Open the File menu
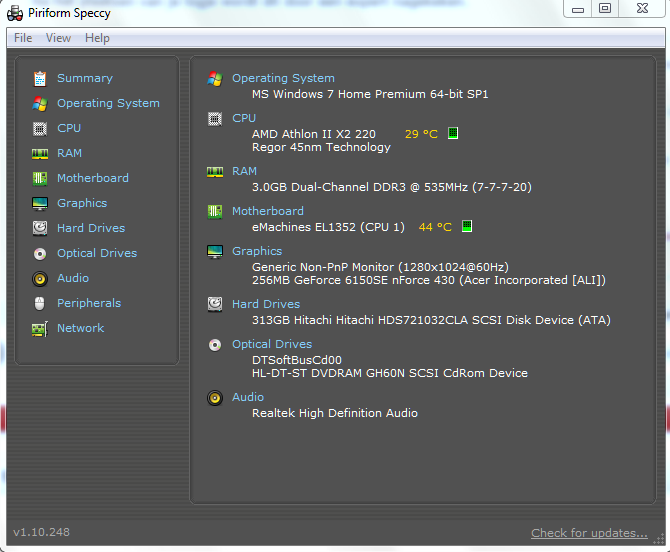670x552 pixels. 23,38
